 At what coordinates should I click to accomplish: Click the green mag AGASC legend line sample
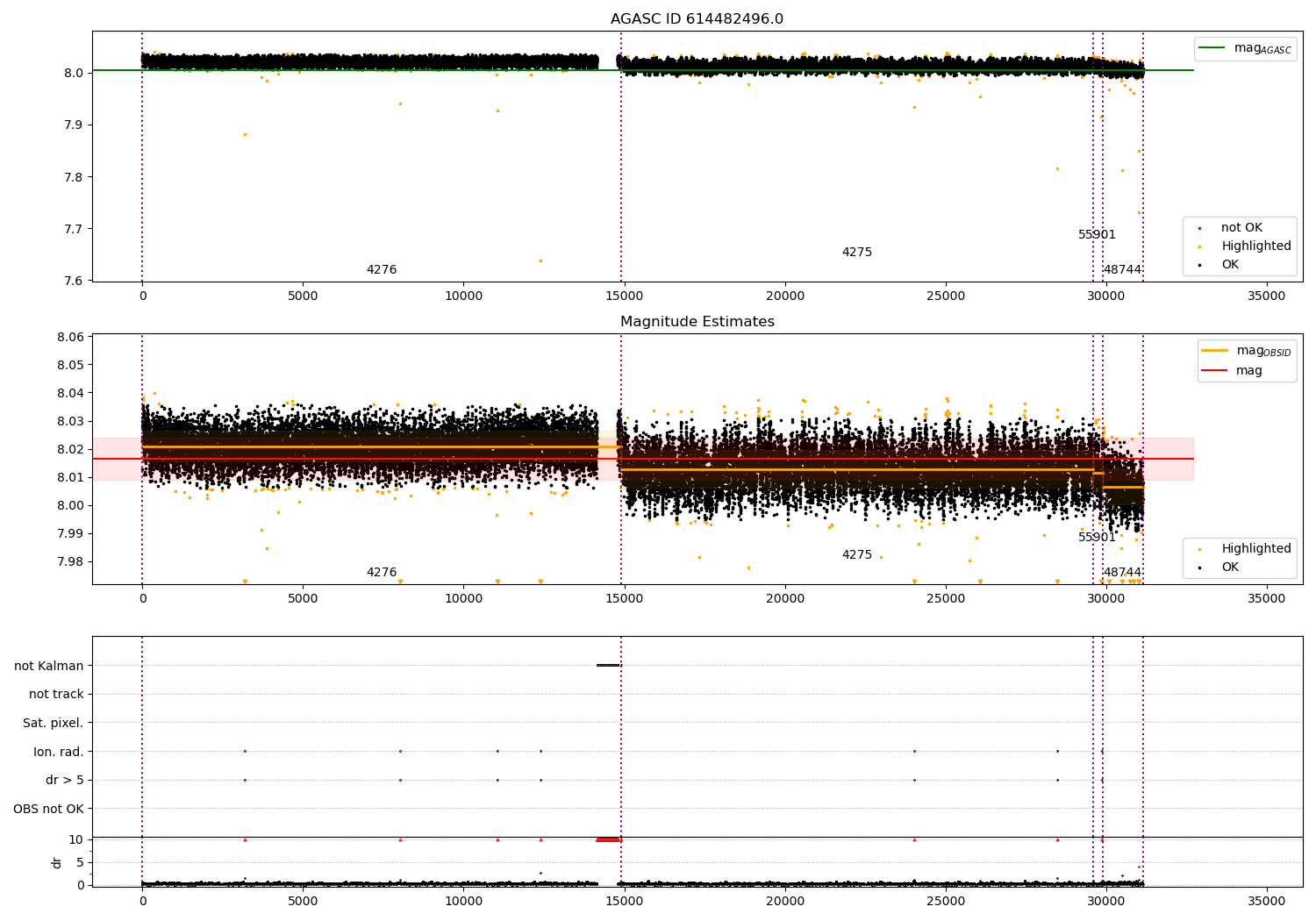tap(1212, 48)
